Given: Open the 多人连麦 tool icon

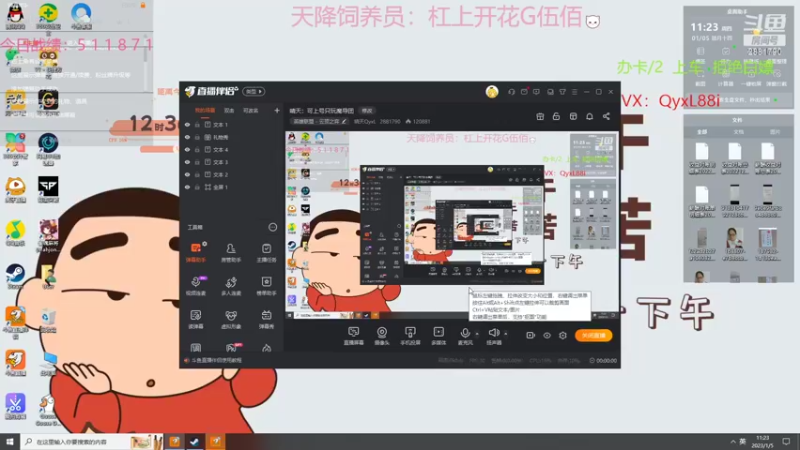Looking at the screenshot, I should [231, 286].
